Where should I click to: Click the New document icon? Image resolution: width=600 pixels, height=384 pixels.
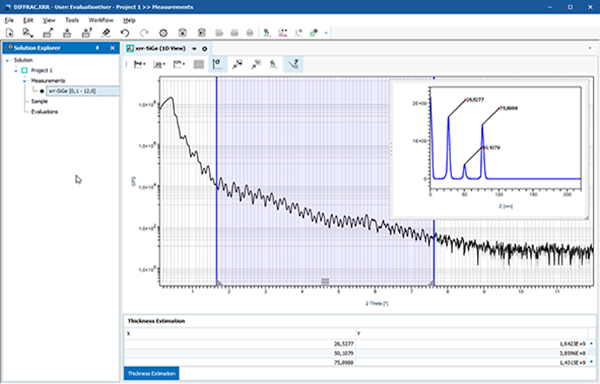click(10, 33)
